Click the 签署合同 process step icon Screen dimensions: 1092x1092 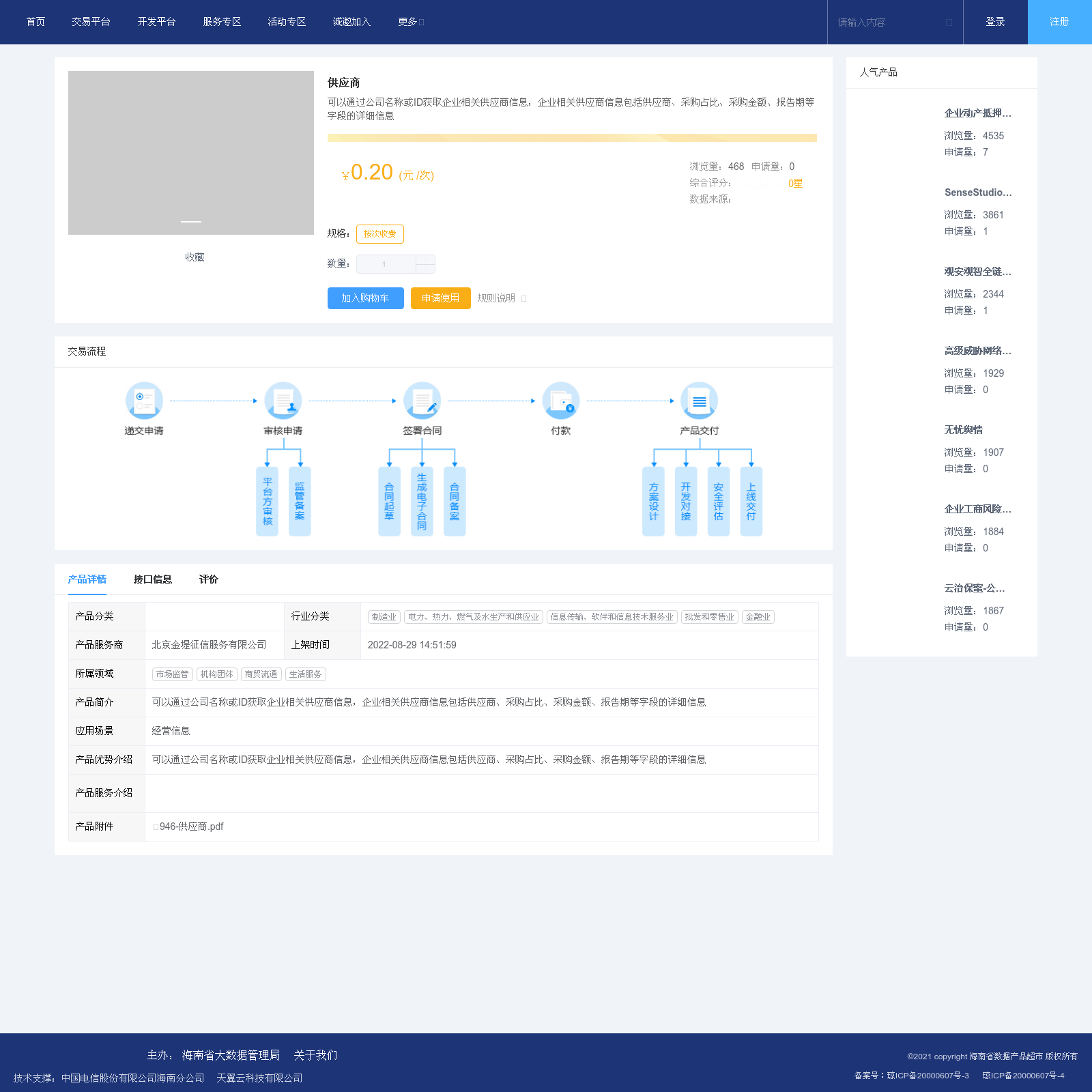click(422, 401)
